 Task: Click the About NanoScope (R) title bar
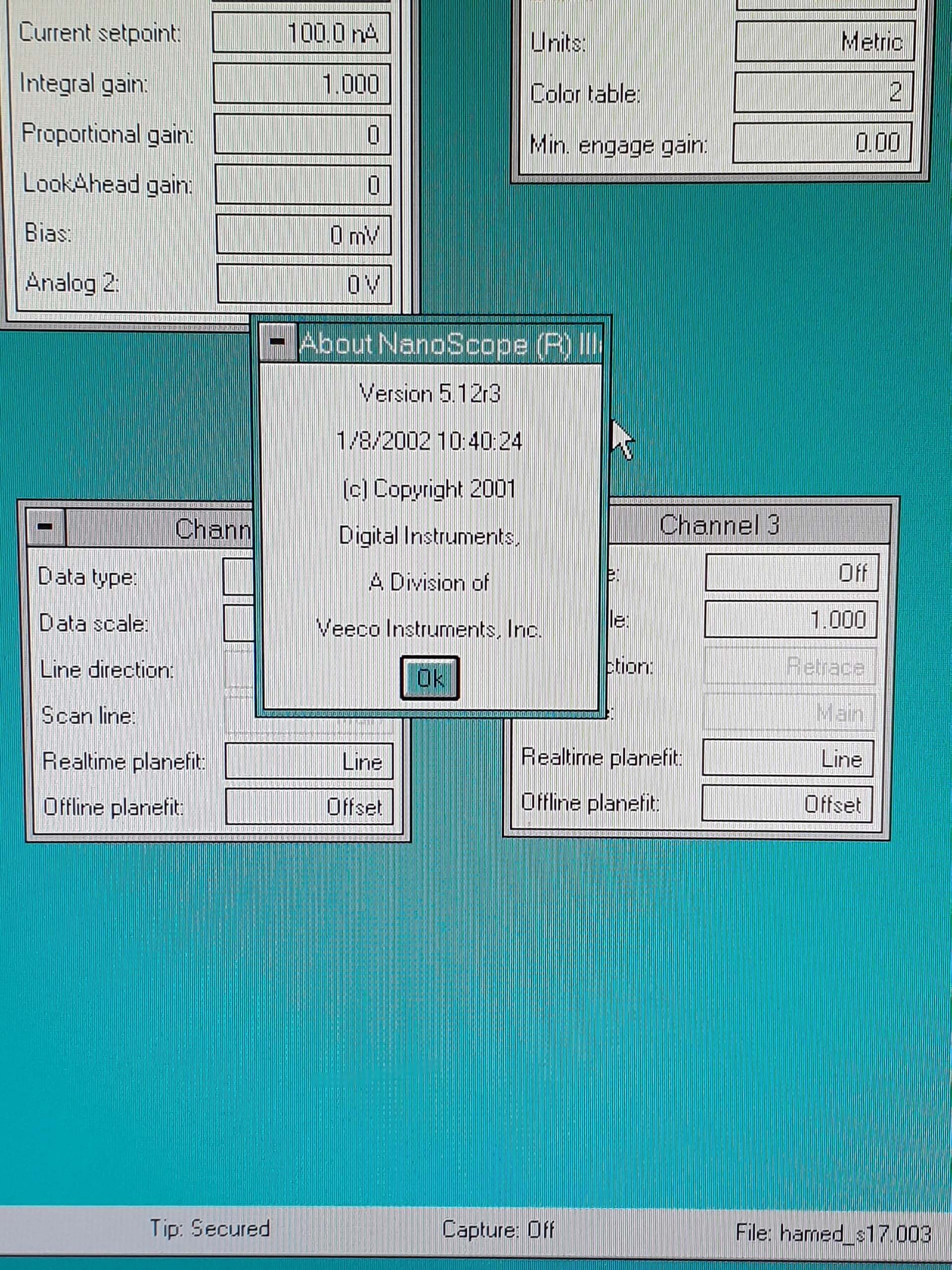[449, 343]
